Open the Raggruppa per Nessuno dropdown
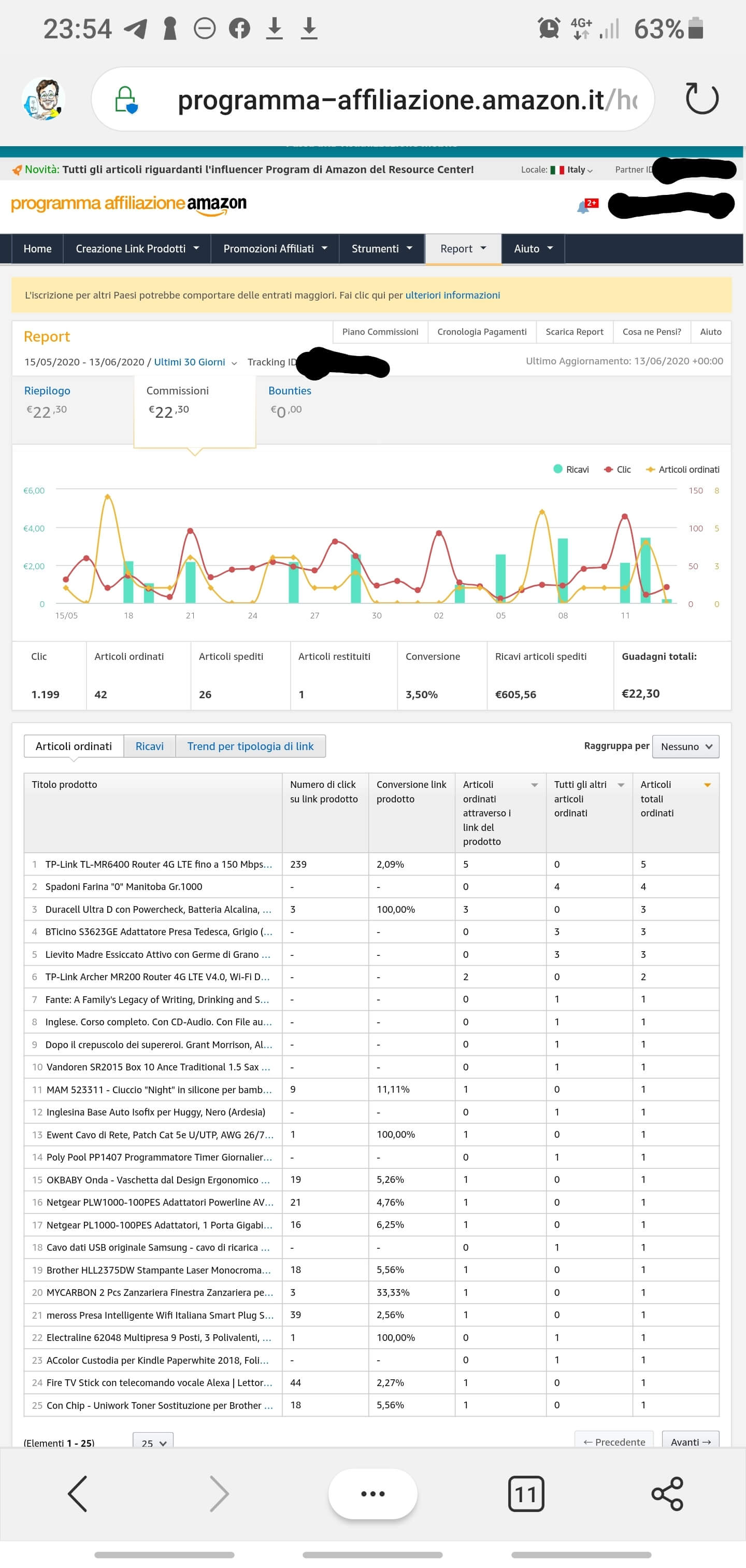The image size is (746, 1568). (685, 746)
